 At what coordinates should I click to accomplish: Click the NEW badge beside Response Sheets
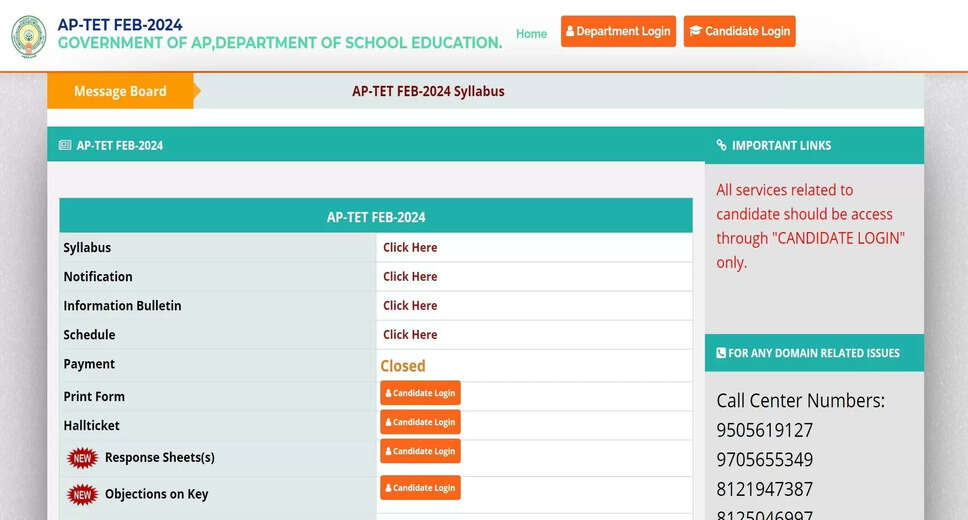[x=82, y=458]
